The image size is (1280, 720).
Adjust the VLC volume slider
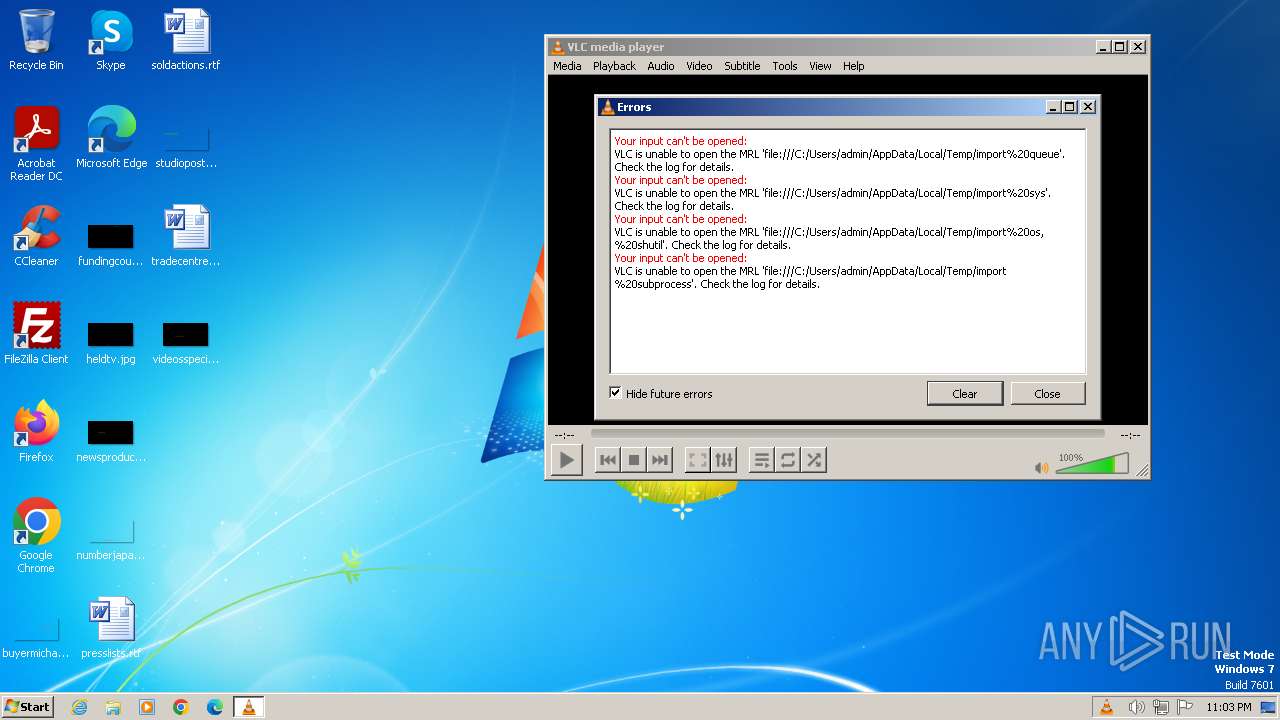1092,464
